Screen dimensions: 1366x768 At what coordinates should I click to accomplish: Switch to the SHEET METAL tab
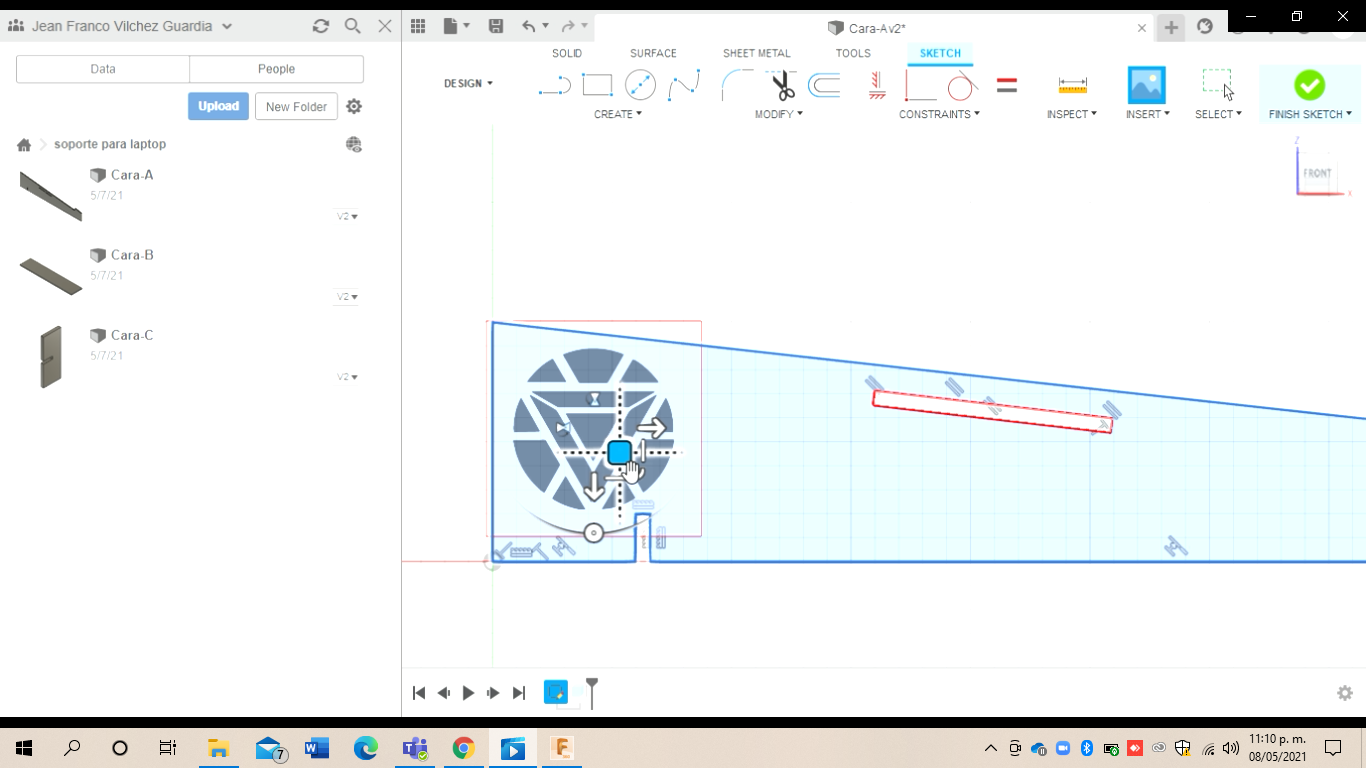click(x=757, y=53)
